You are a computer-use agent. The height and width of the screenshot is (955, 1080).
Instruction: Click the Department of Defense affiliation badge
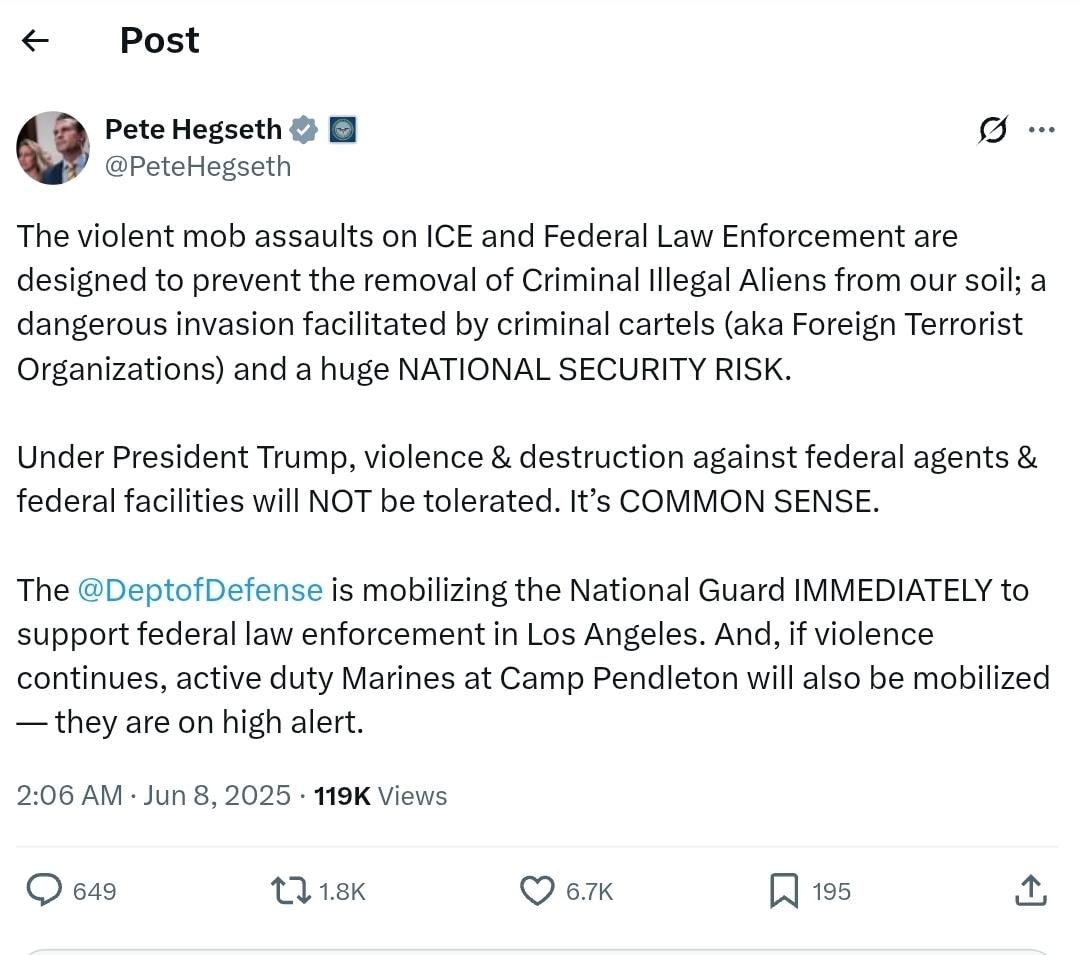click(343, 129)
